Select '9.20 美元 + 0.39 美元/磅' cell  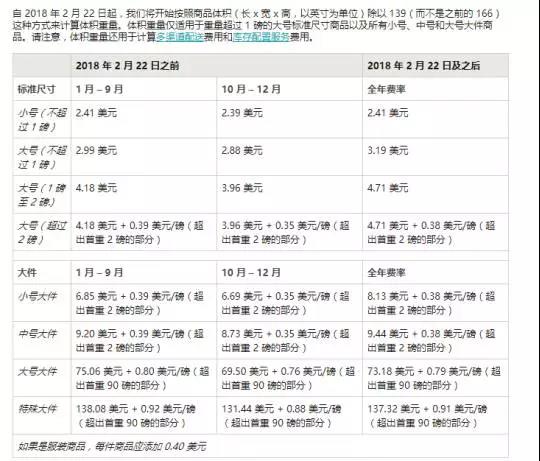tap(140, 340)
